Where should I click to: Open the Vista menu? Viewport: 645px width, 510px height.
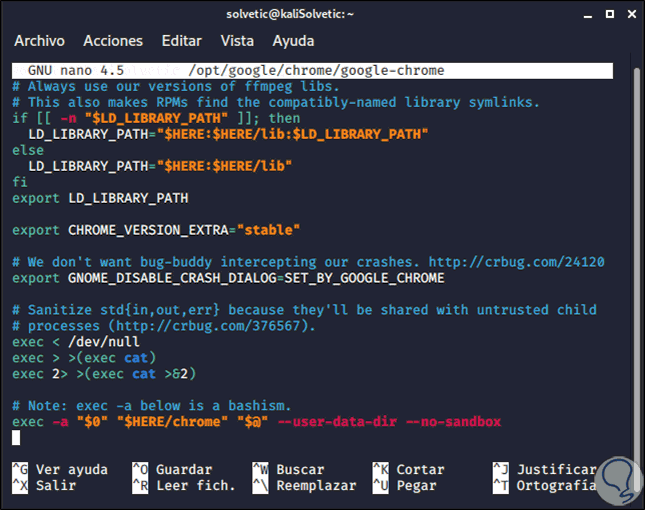[237, 41]
